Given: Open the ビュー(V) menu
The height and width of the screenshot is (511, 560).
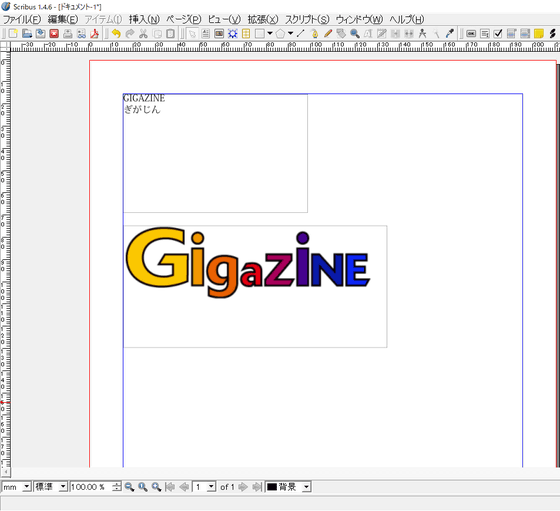Looking at the screenshot, I should [224, 19].
